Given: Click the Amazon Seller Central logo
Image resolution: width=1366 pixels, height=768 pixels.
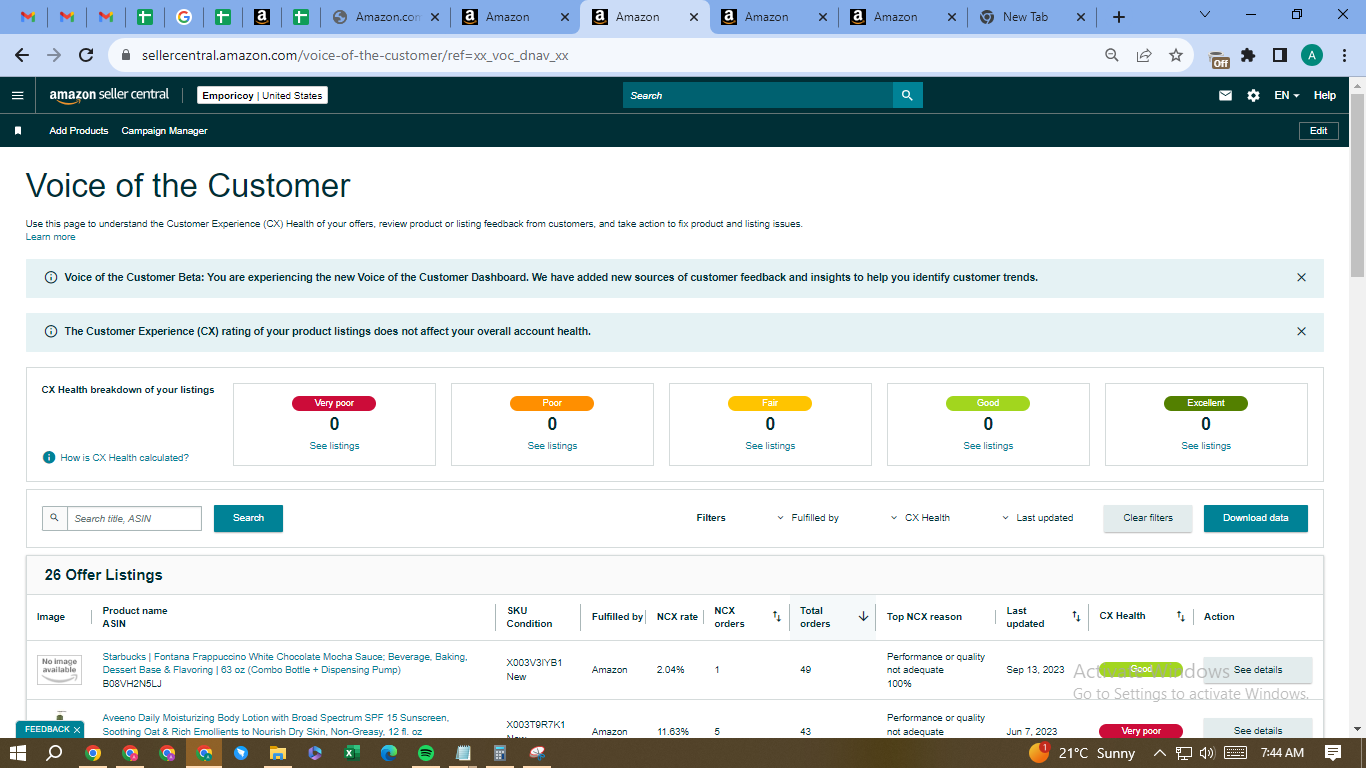Looking at the screenshot, I should [x=109, y=95].
